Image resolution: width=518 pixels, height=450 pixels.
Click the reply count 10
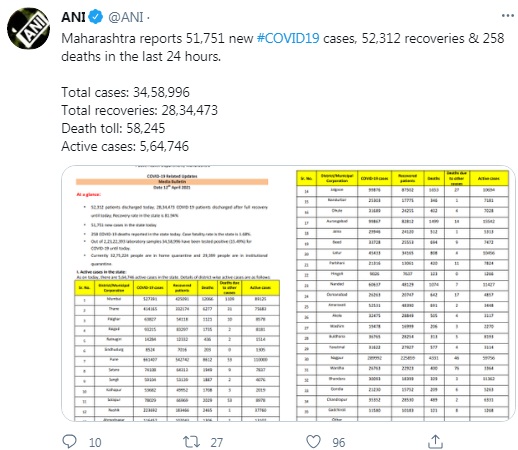click(x=95, y=442)
